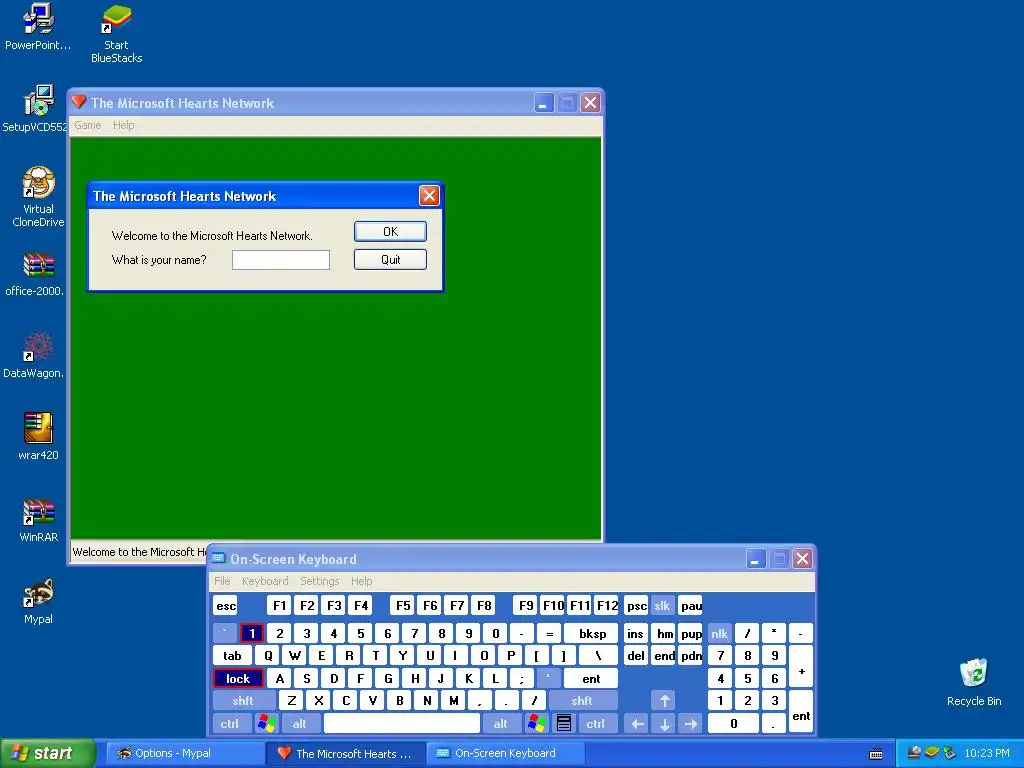
Task: Toggle the left shft key
Action: click(x=243, y=701)
